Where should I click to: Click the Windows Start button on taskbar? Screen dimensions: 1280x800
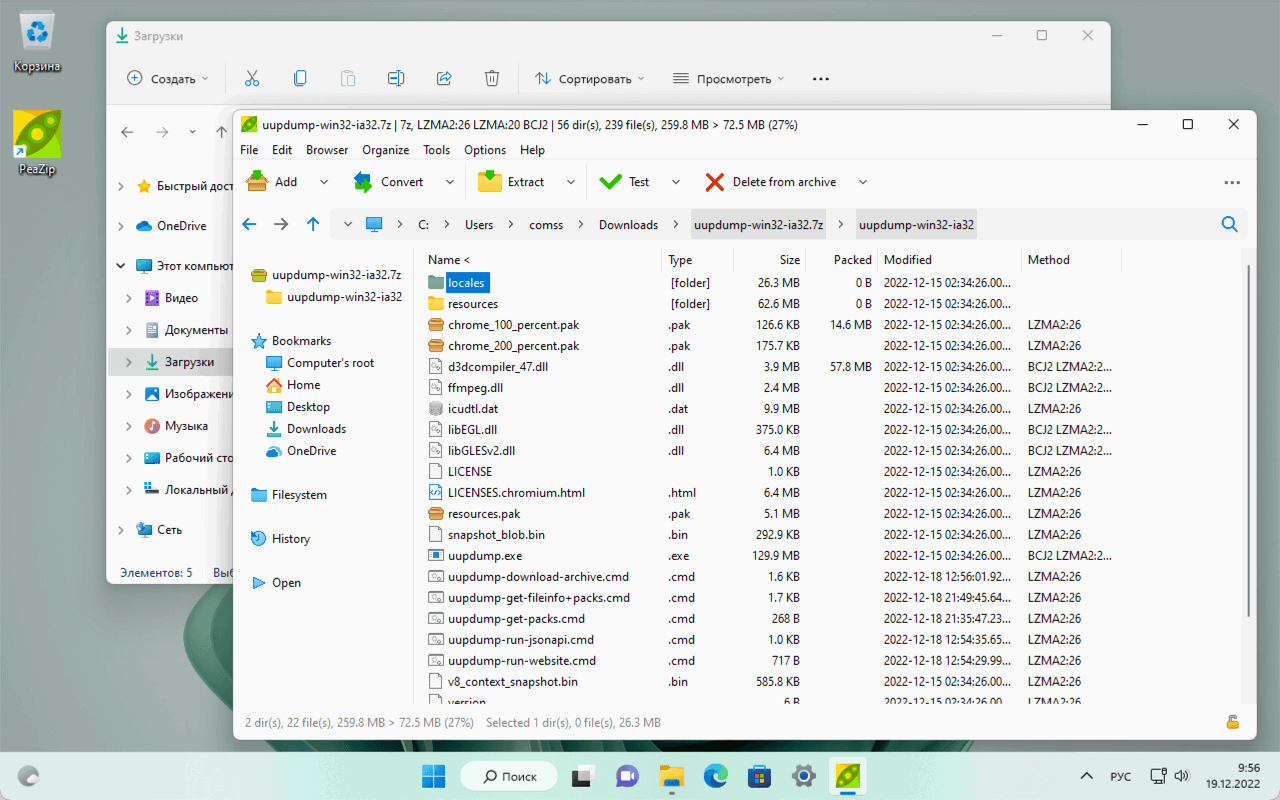(434, 776)
